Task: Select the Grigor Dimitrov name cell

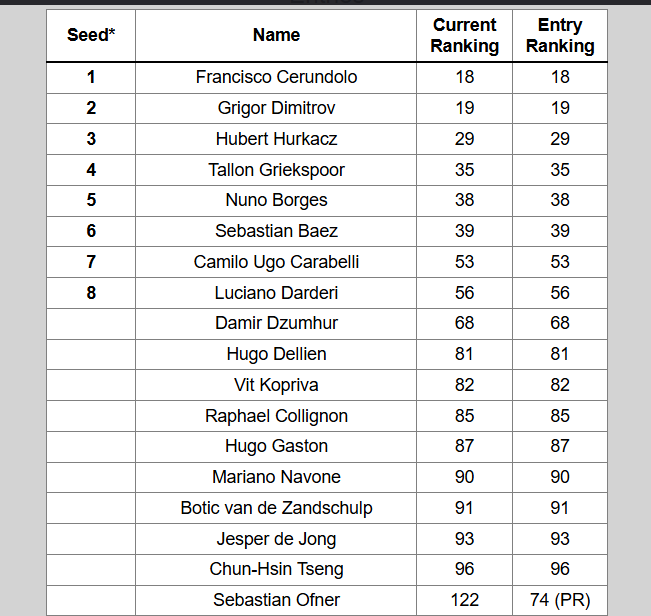Action: pyautogui.click(x=276, y=108)
